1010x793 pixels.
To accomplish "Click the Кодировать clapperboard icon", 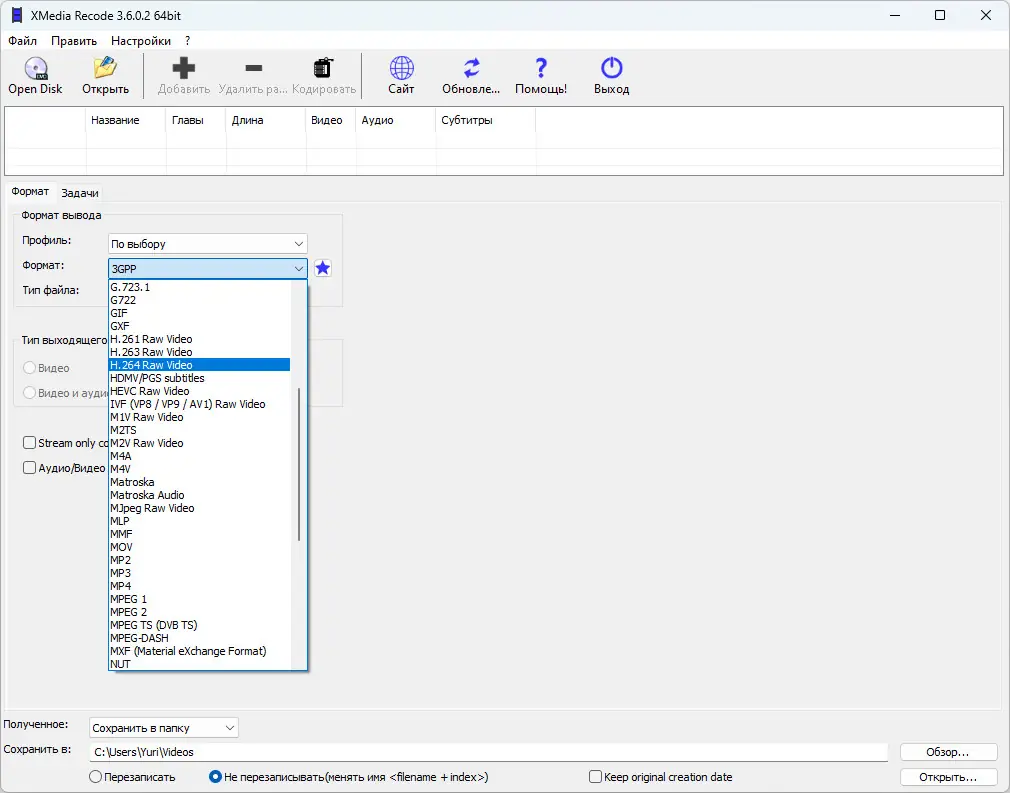I will 323,68.
